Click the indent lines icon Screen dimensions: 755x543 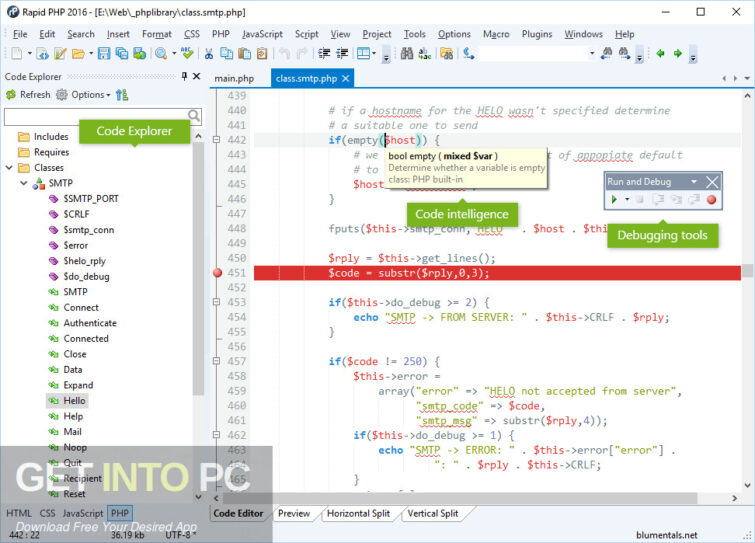[x=324, y=53]
